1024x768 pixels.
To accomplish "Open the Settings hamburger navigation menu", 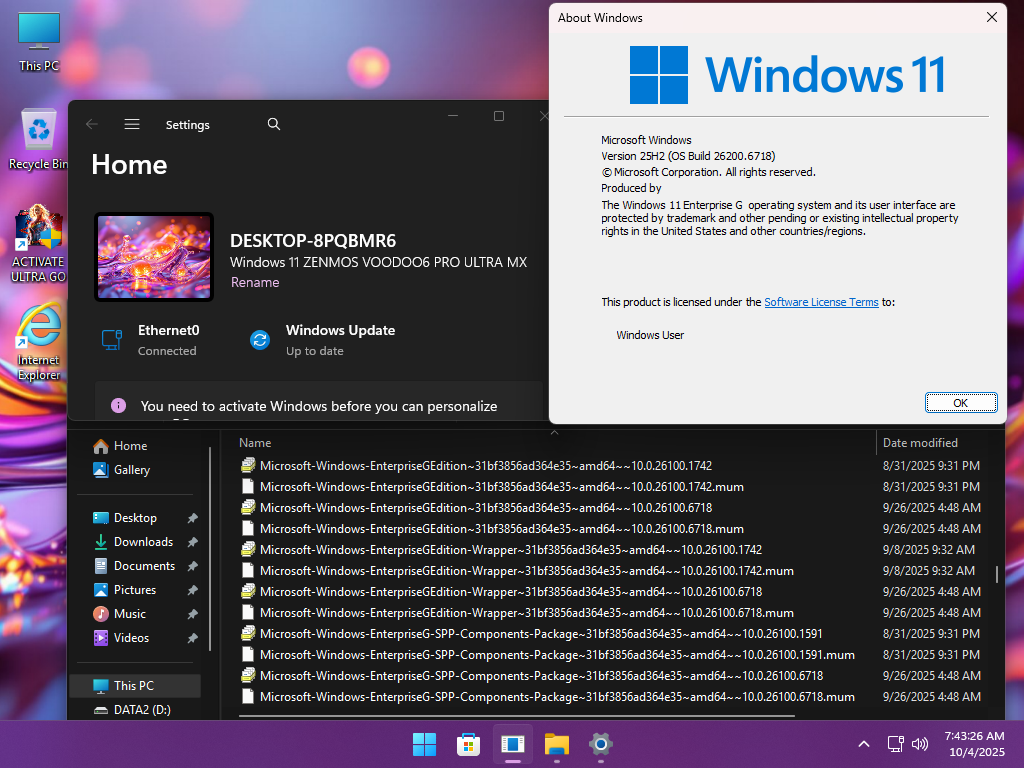I will point(132,124).
